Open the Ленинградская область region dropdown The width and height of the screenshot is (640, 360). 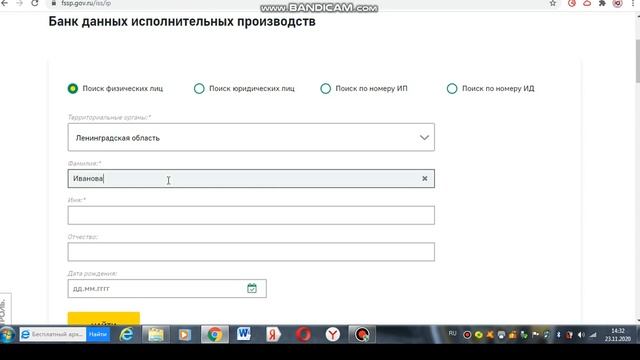(251, 138)
